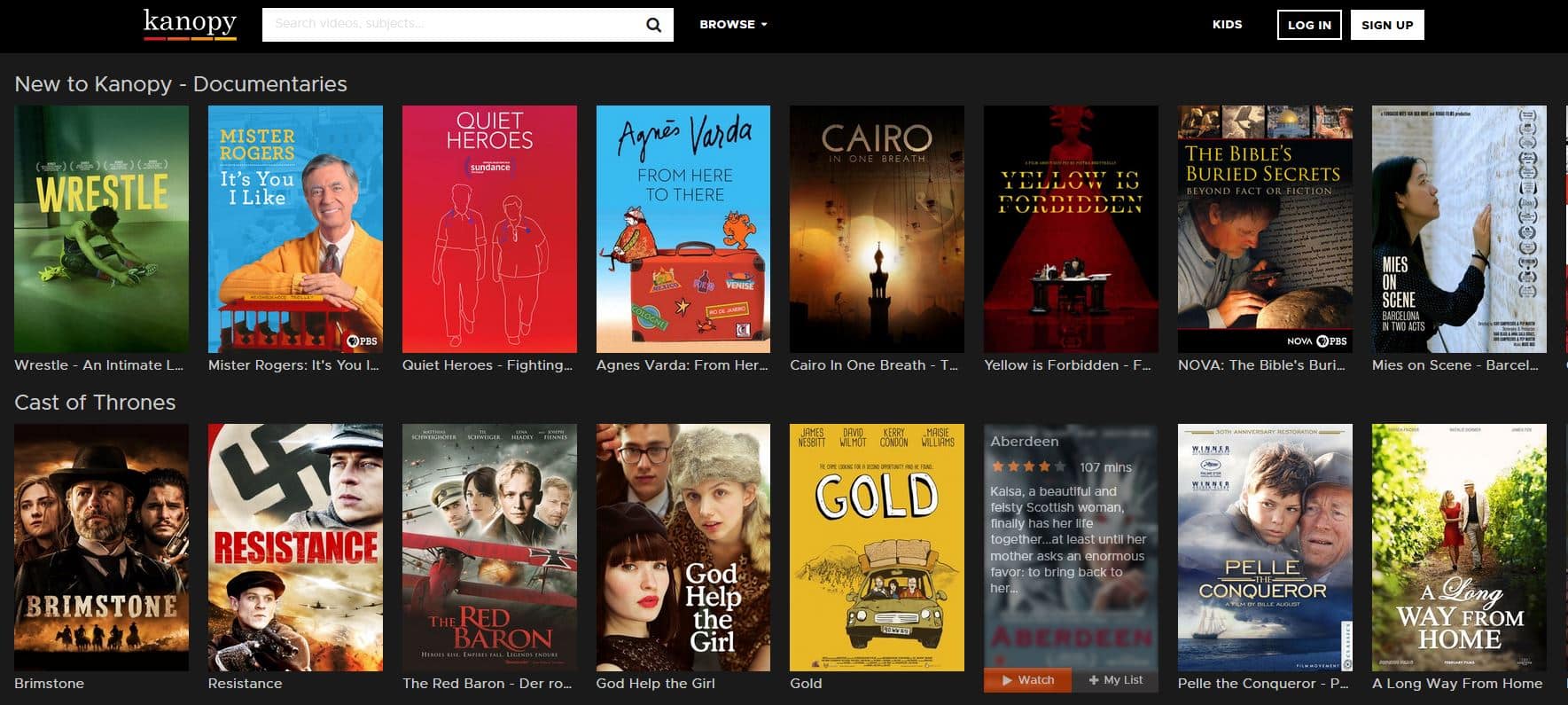1568x705 pixels.
Task: Open the Pelle the Conqueror poster
Action: [1265, 547]
